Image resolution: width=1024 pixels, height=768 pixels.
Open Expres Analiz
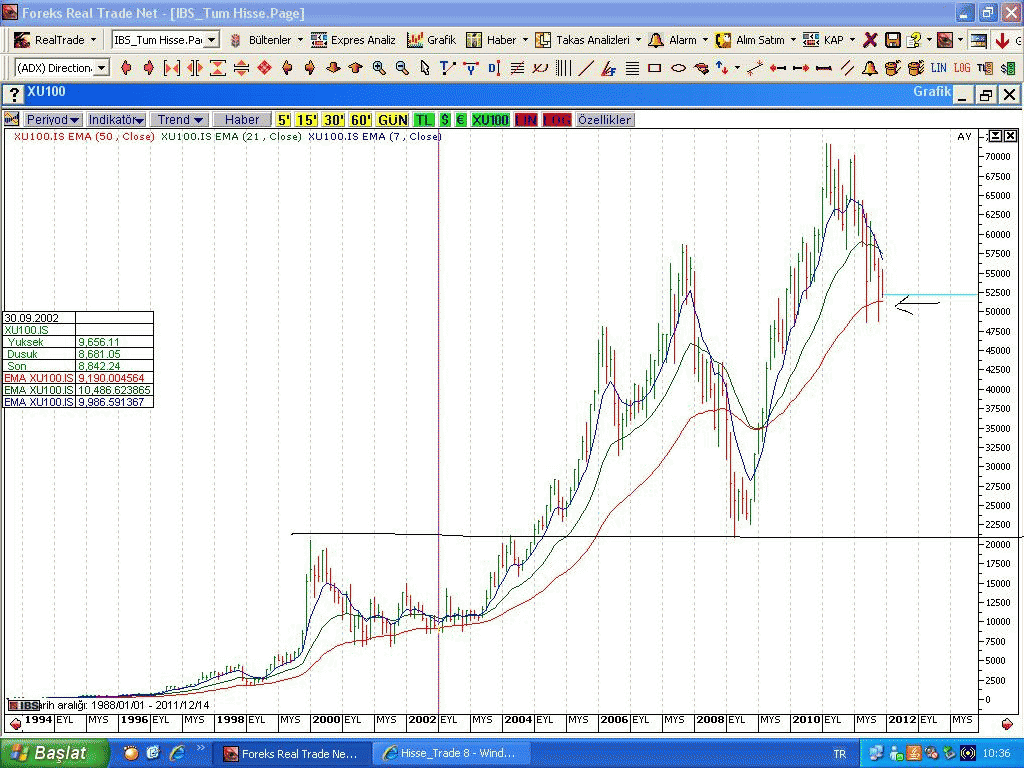(353, 40)
